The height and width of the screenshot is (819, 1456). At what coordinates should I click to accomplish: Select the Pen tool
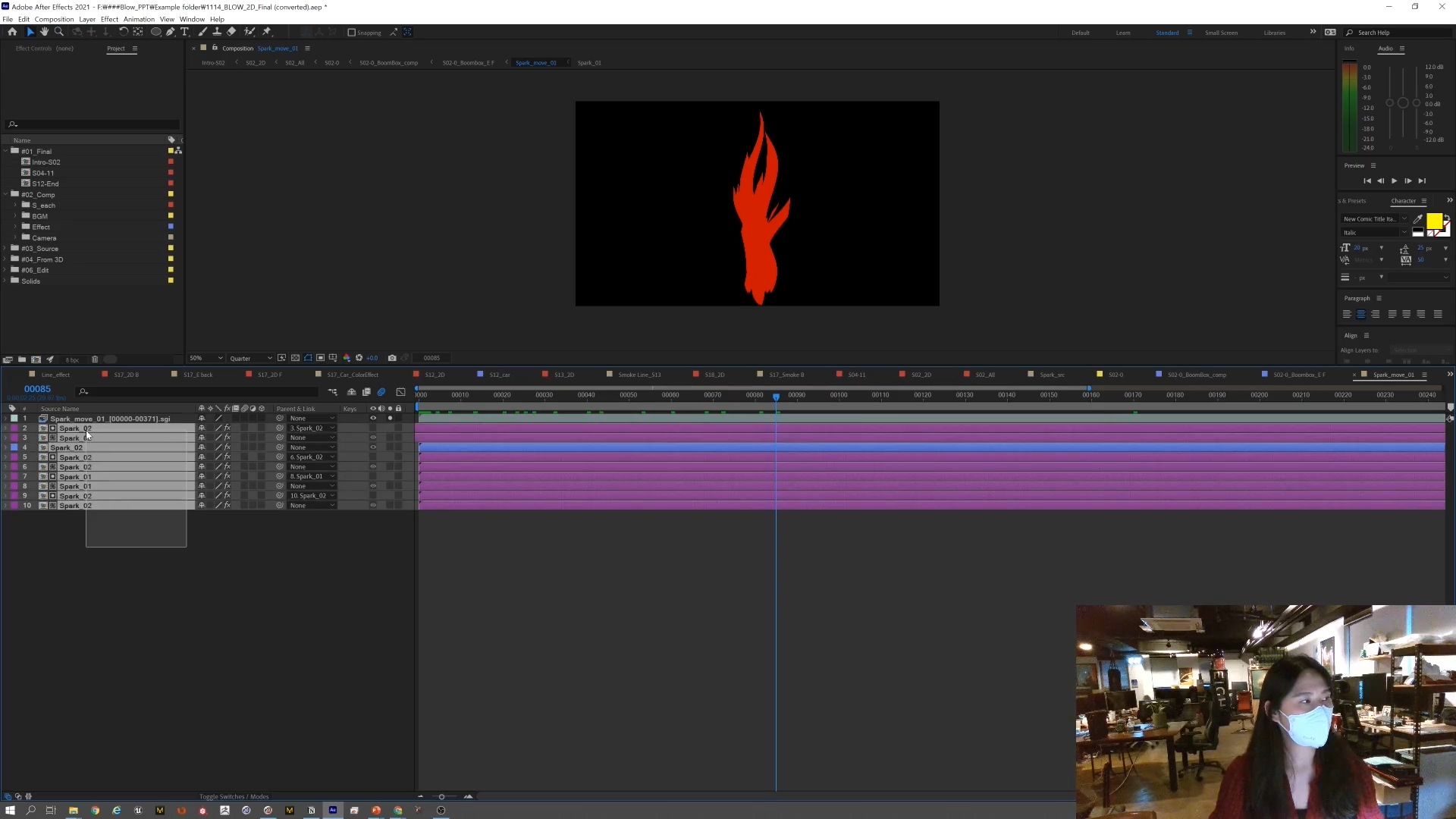coord(170,32)
